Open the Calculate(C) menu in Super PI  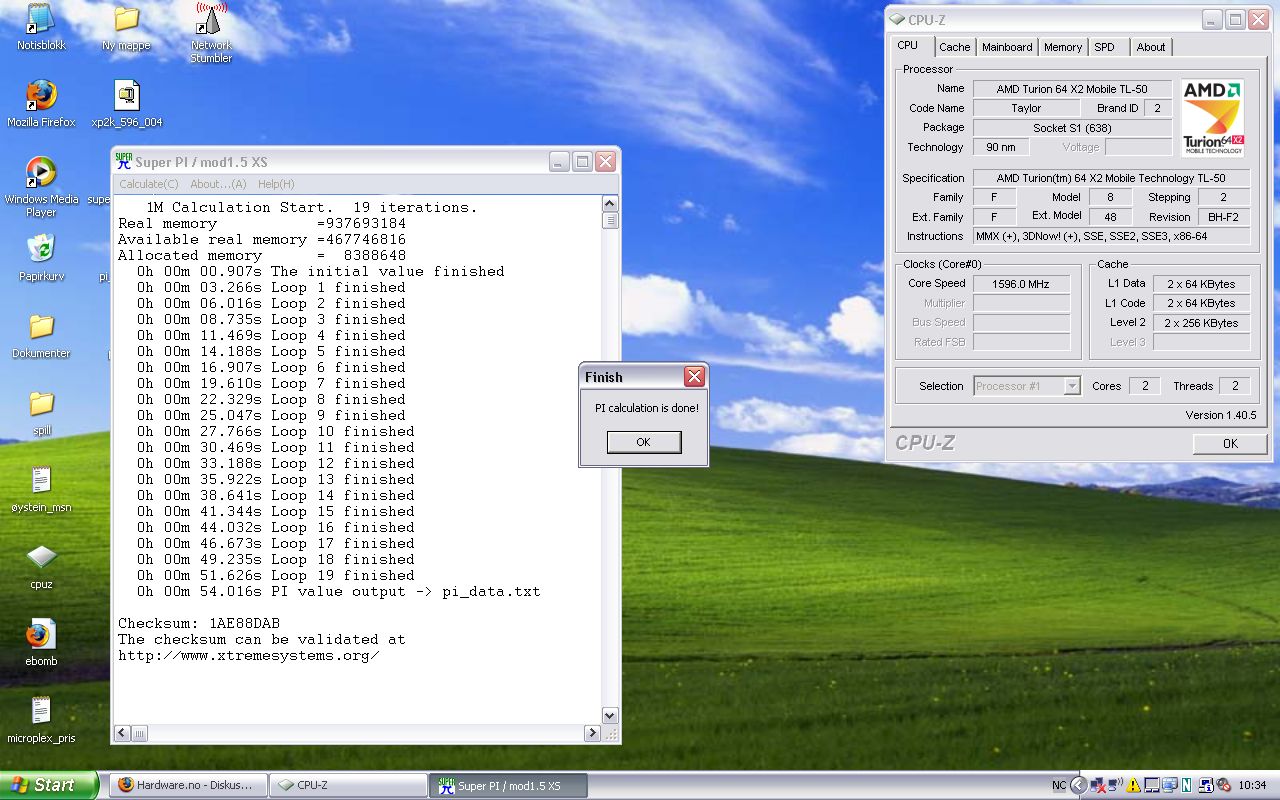coord(148,184)
